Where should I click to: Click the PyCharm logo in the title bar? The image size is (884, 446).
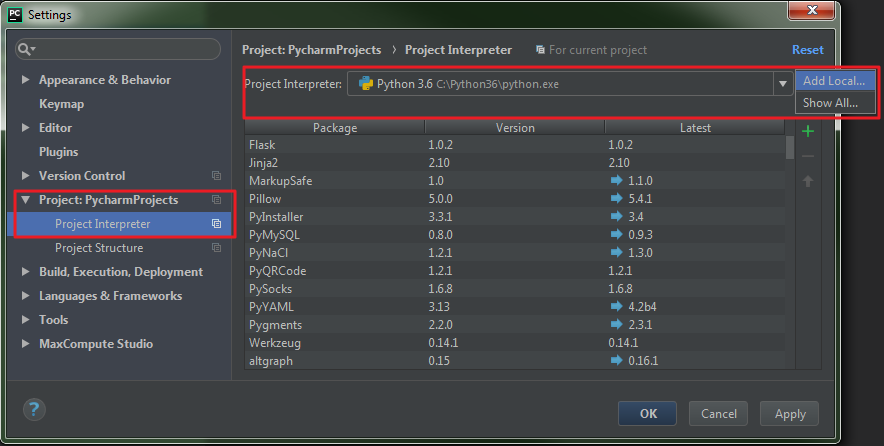[15, 15]
